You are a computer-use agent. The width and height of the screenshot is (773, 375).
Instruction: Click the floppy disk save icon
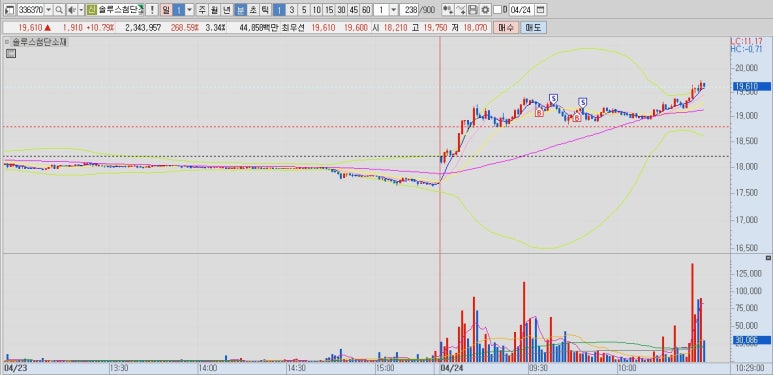(472, 10)
